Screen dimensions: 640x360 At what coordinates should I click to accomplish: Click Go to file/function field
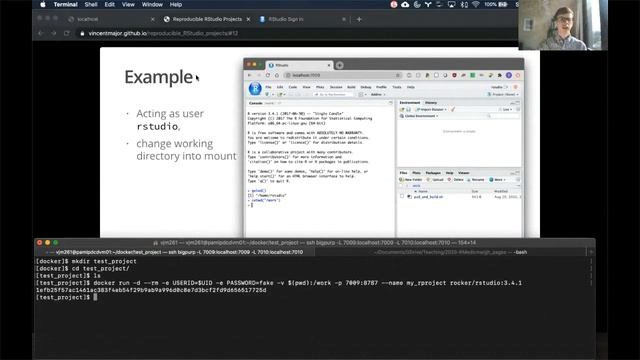click(x=334, y=94)
